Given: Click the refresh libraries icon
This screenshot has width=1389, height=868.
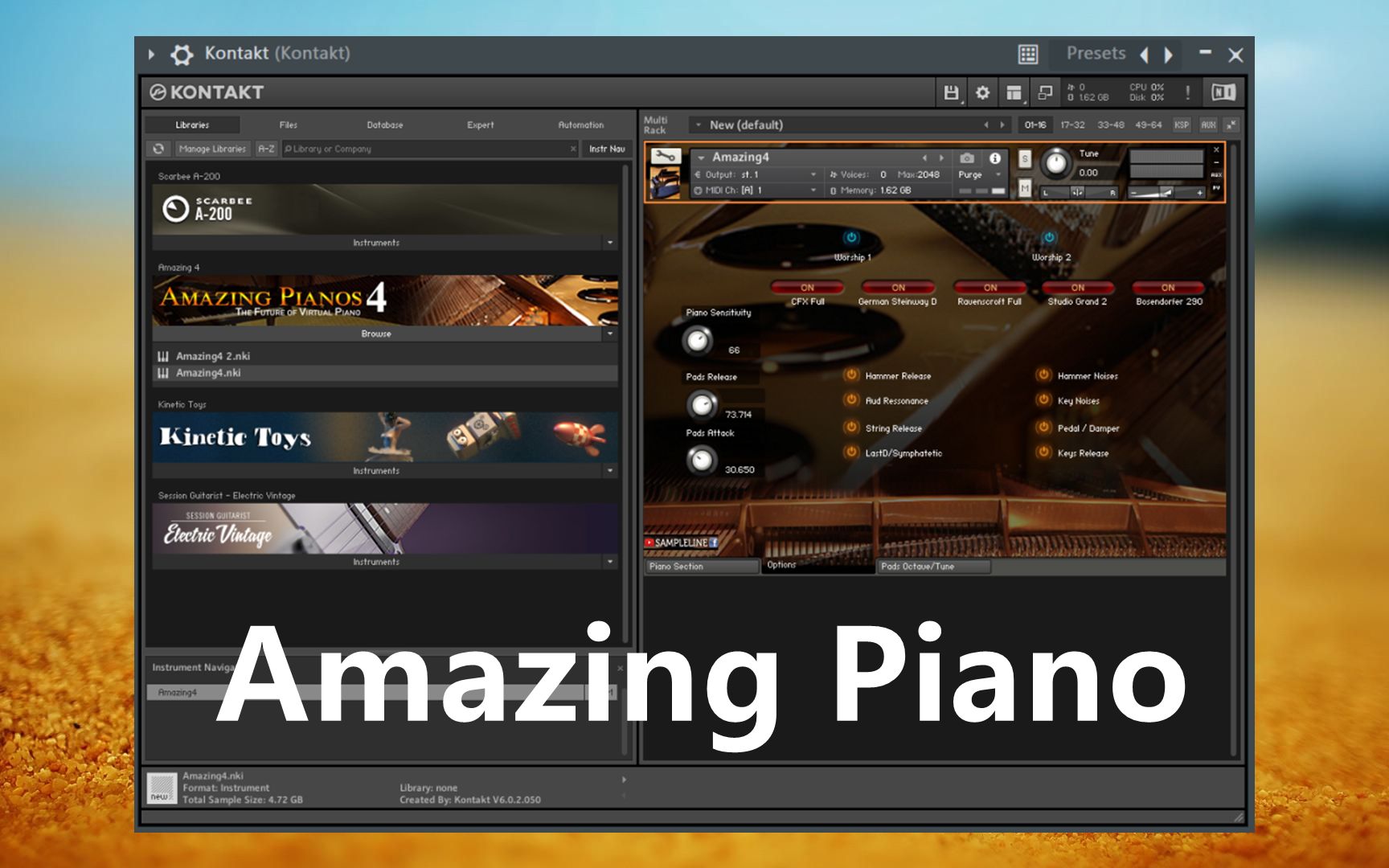Looking at the screenshot, I should [x=158, y=149].
